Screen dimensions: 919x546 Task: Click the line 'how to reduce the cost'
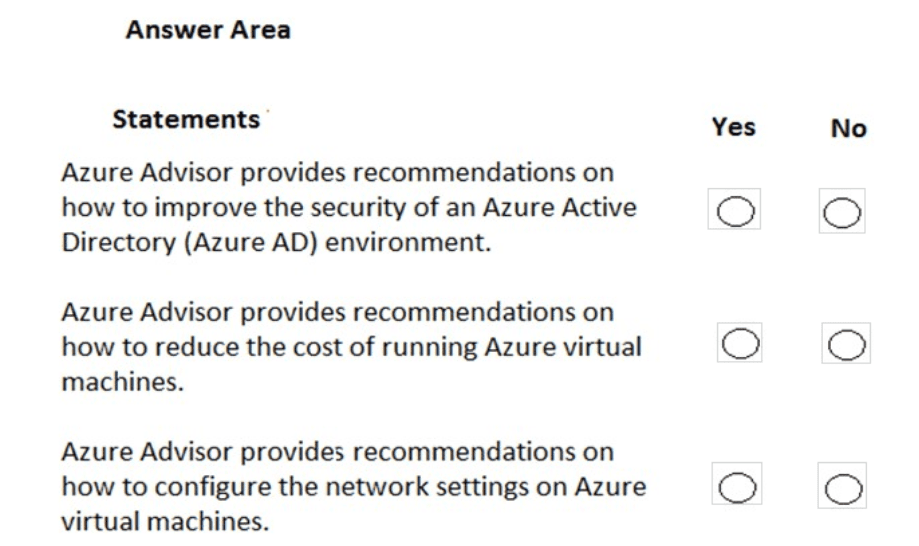[352, 348]
